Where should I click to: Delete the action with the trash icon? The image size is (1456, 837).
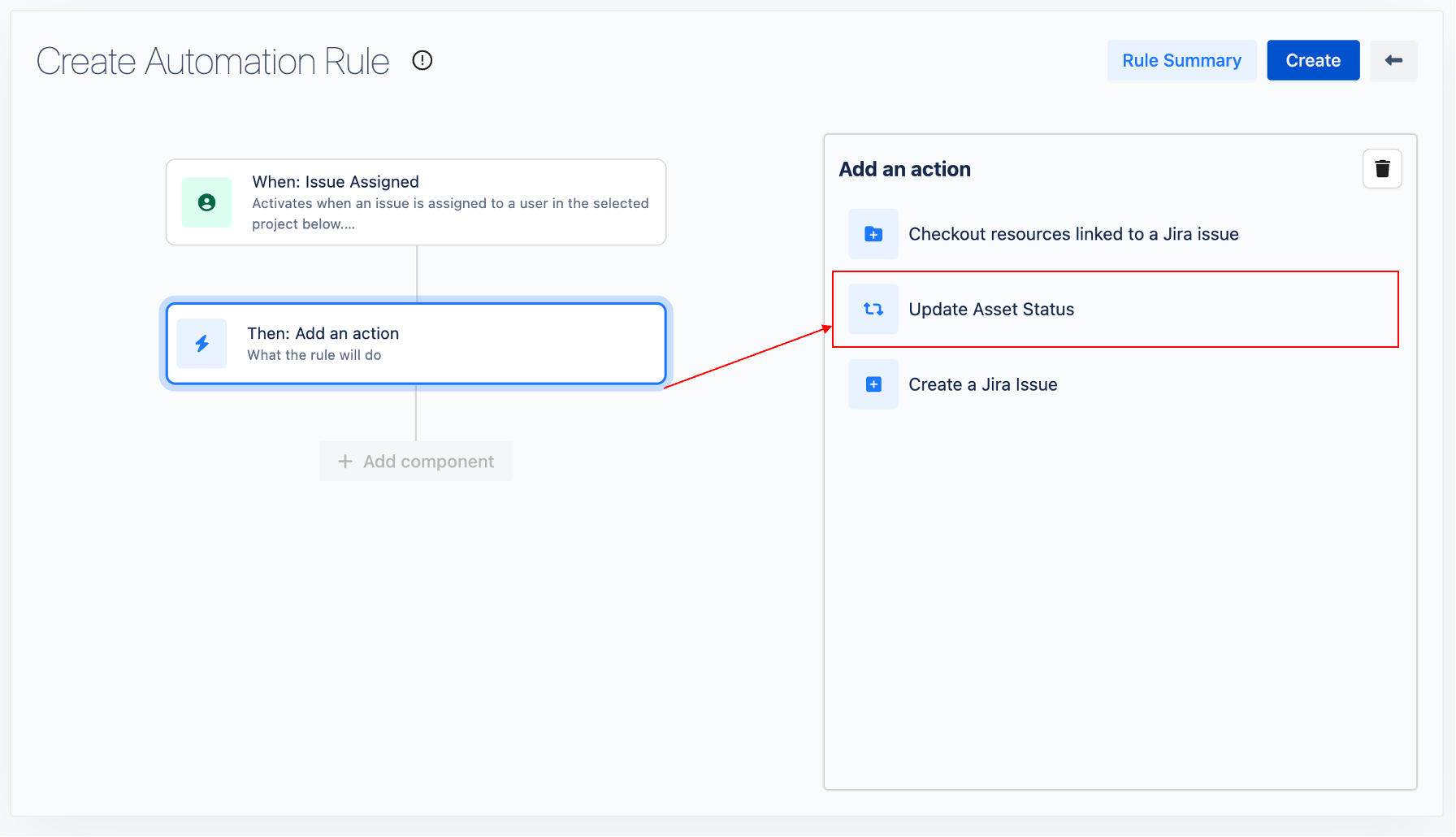click(x=1381, y=169)
